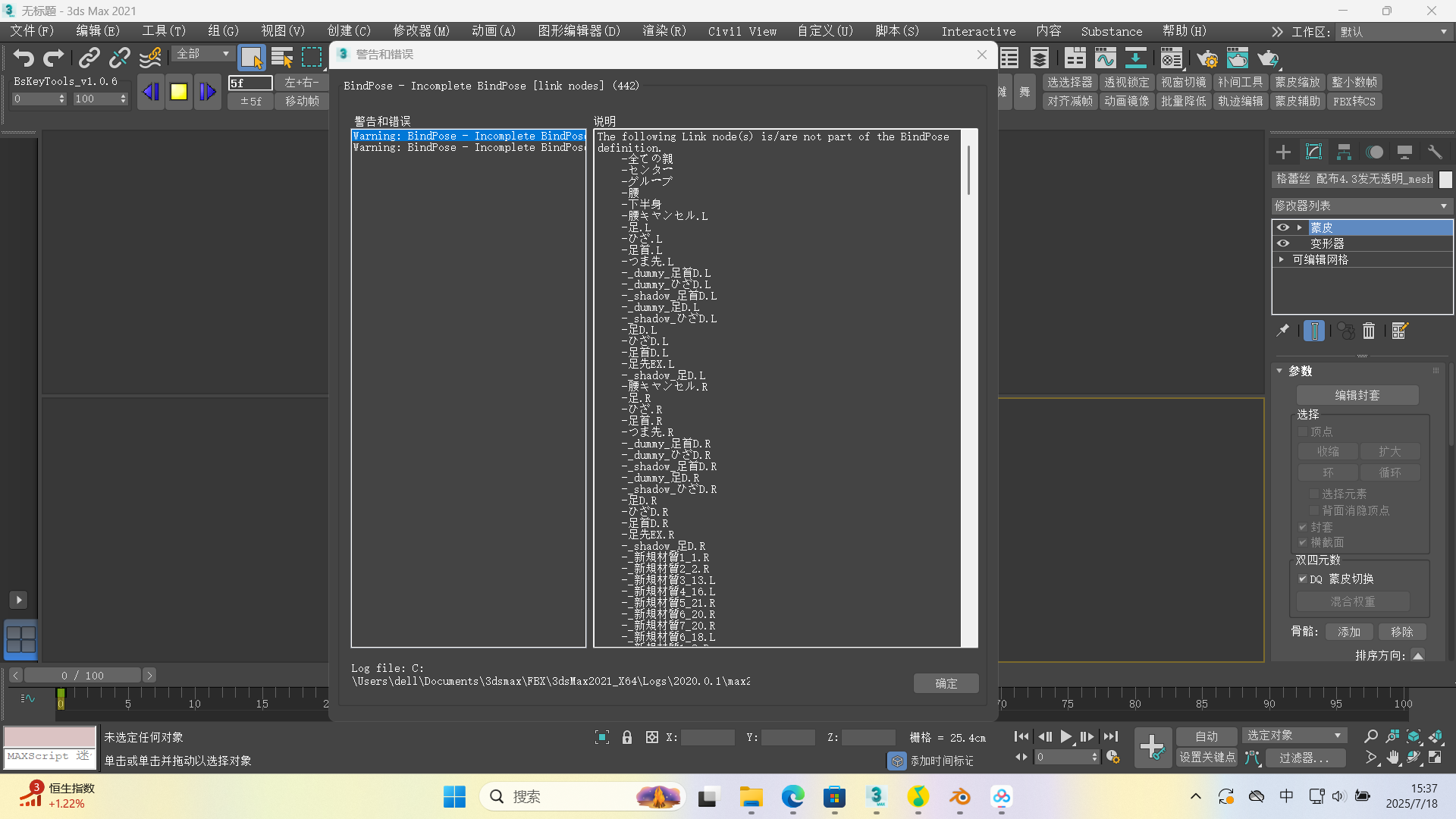Screen dimensions: 1456x819
Task: Open the Layer Explorer icon
Action: coord(1040,58)
